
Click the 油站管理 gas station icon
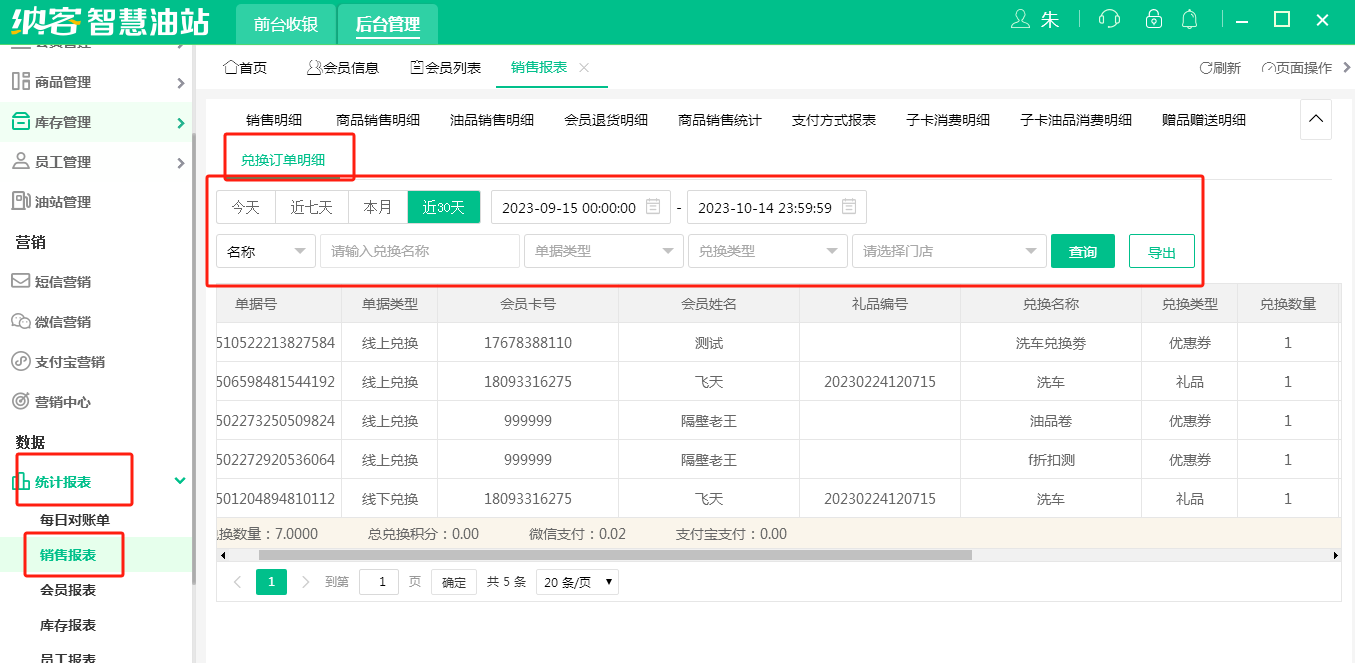[x=20, y=202]
